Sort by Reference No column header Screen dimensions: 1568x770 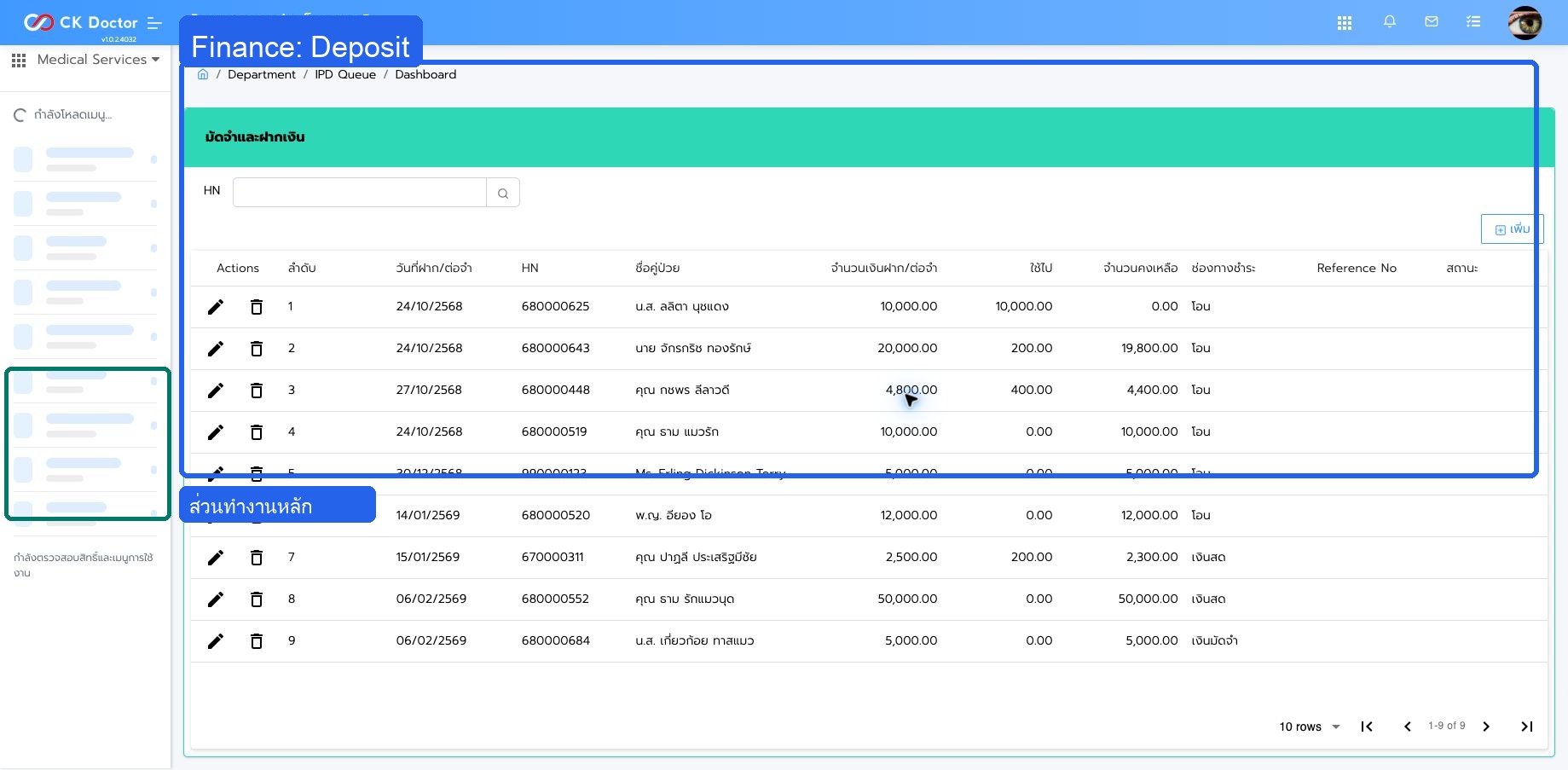click(1357, 268)
